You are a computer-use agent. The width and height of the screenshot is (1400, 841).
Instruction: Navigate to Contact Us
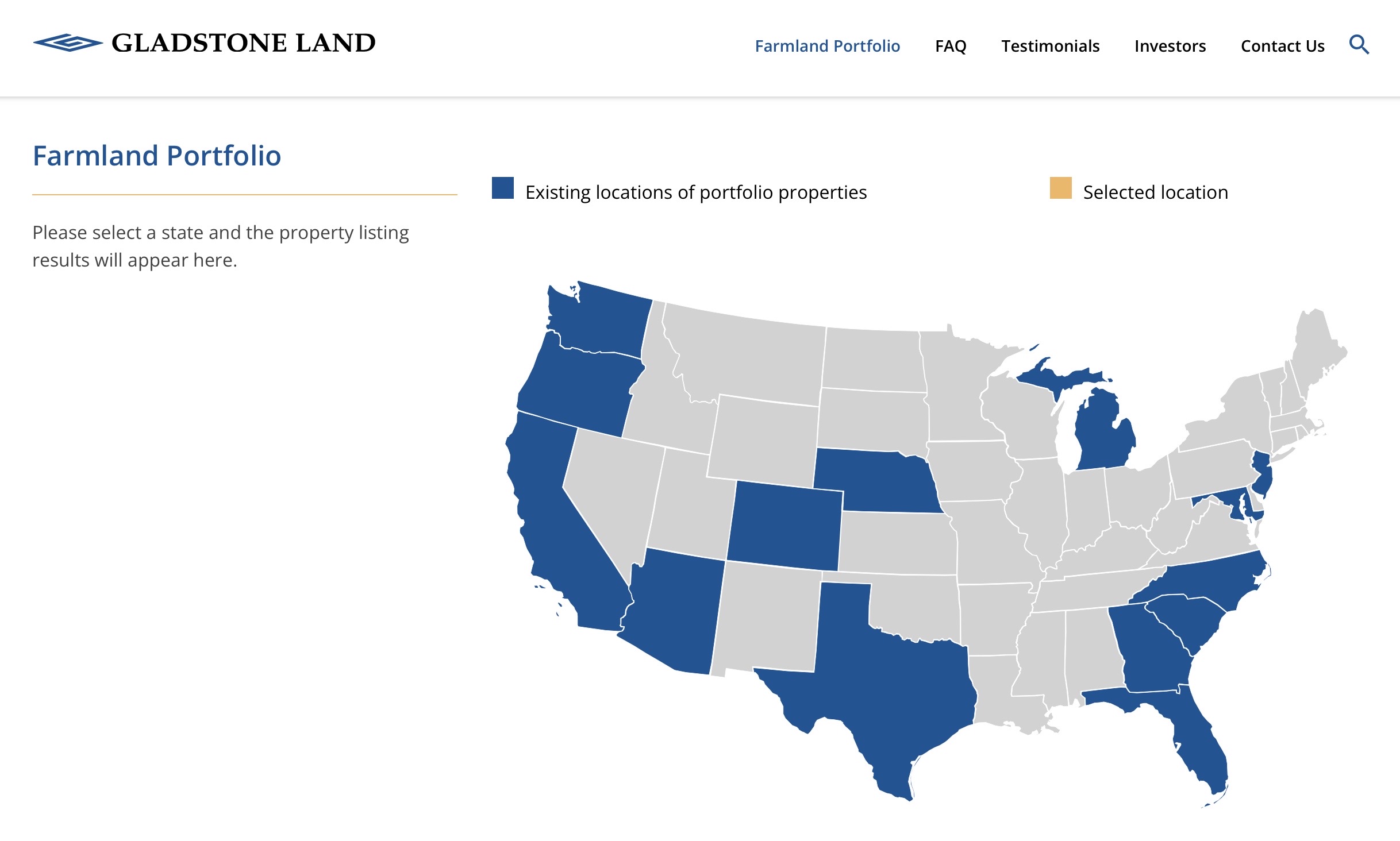(x=1282, y=46)
